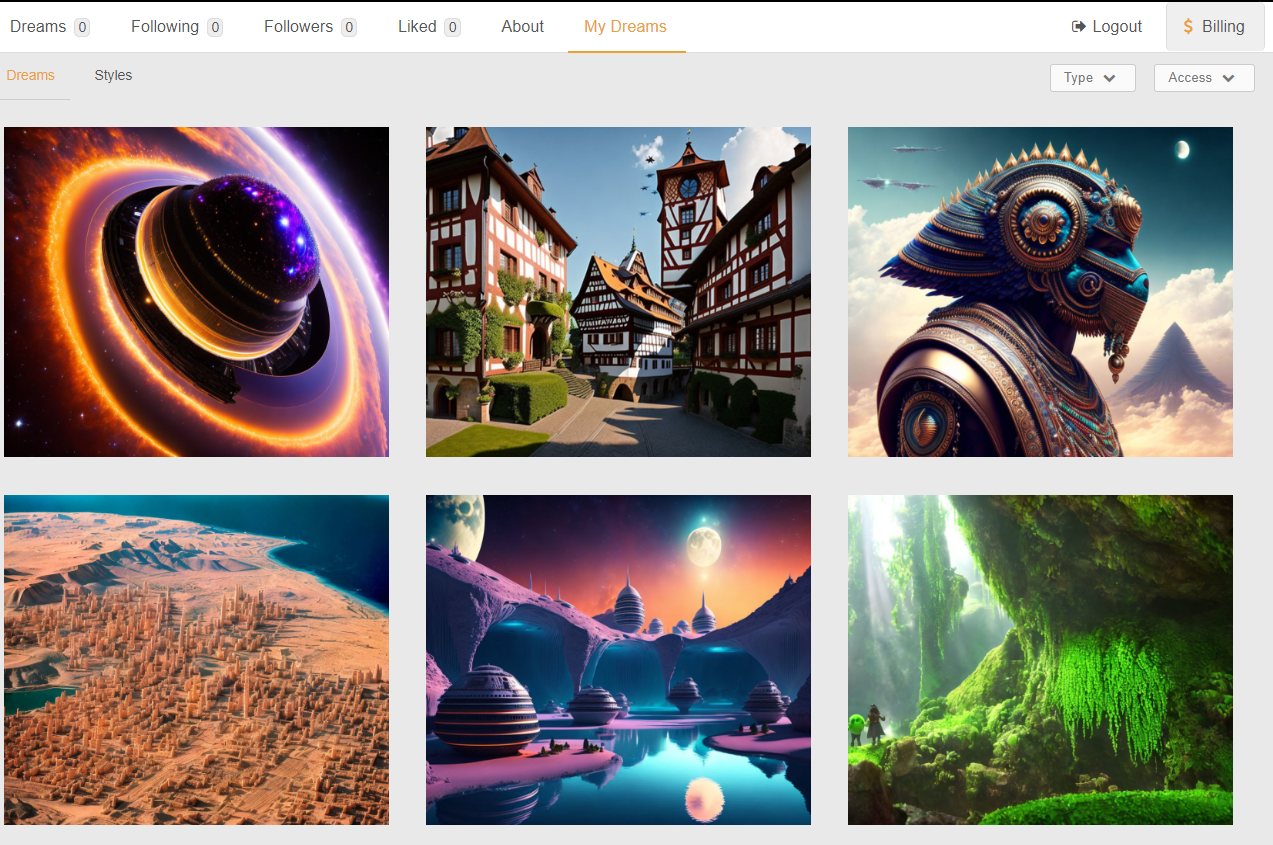Open the half-timbered village image
The height and width of the screenshot is (845, 1273).
(618, 292)
